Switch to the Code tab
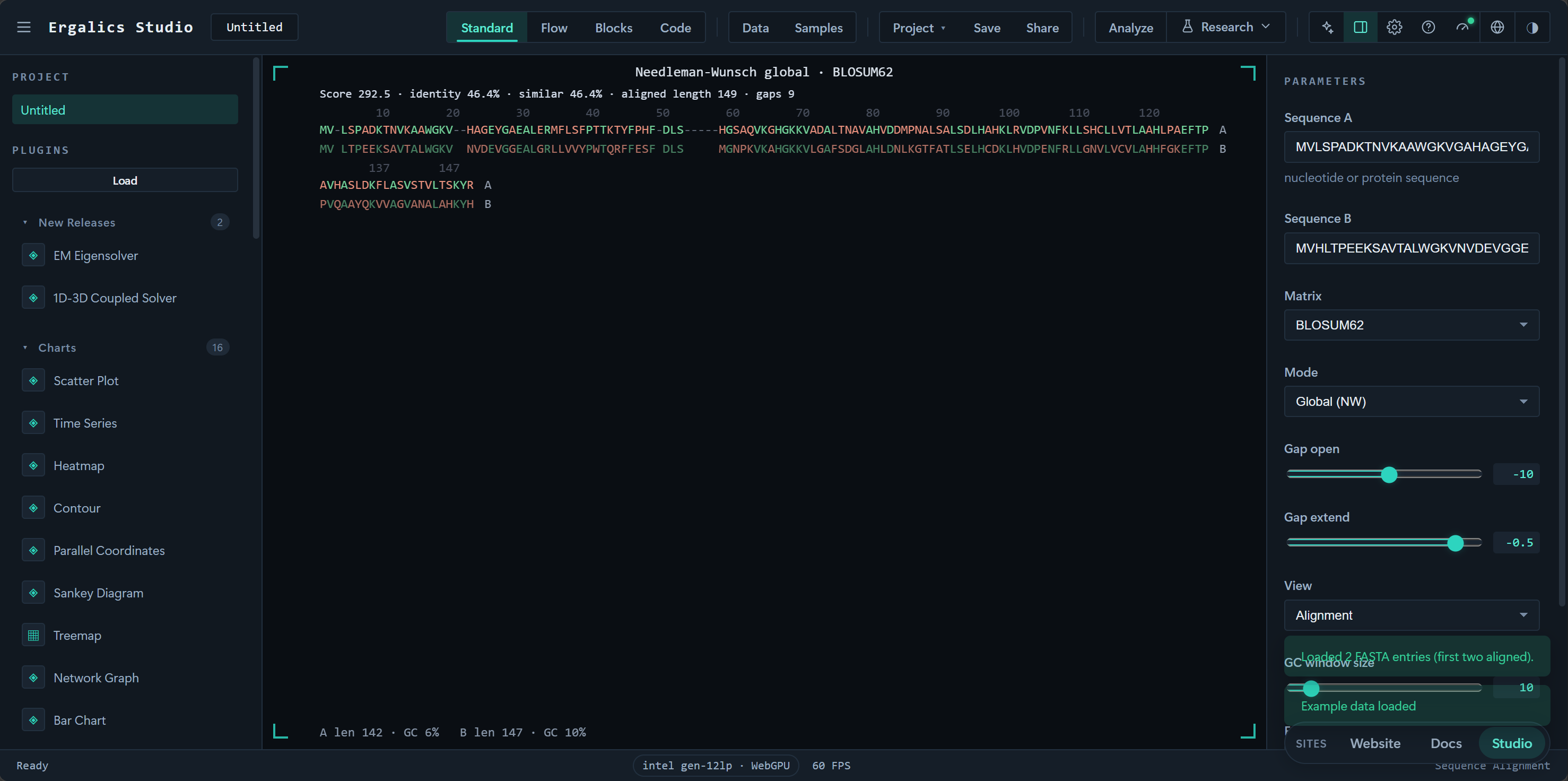Viewport: 1568px width, 781px height. click(675, 28)
